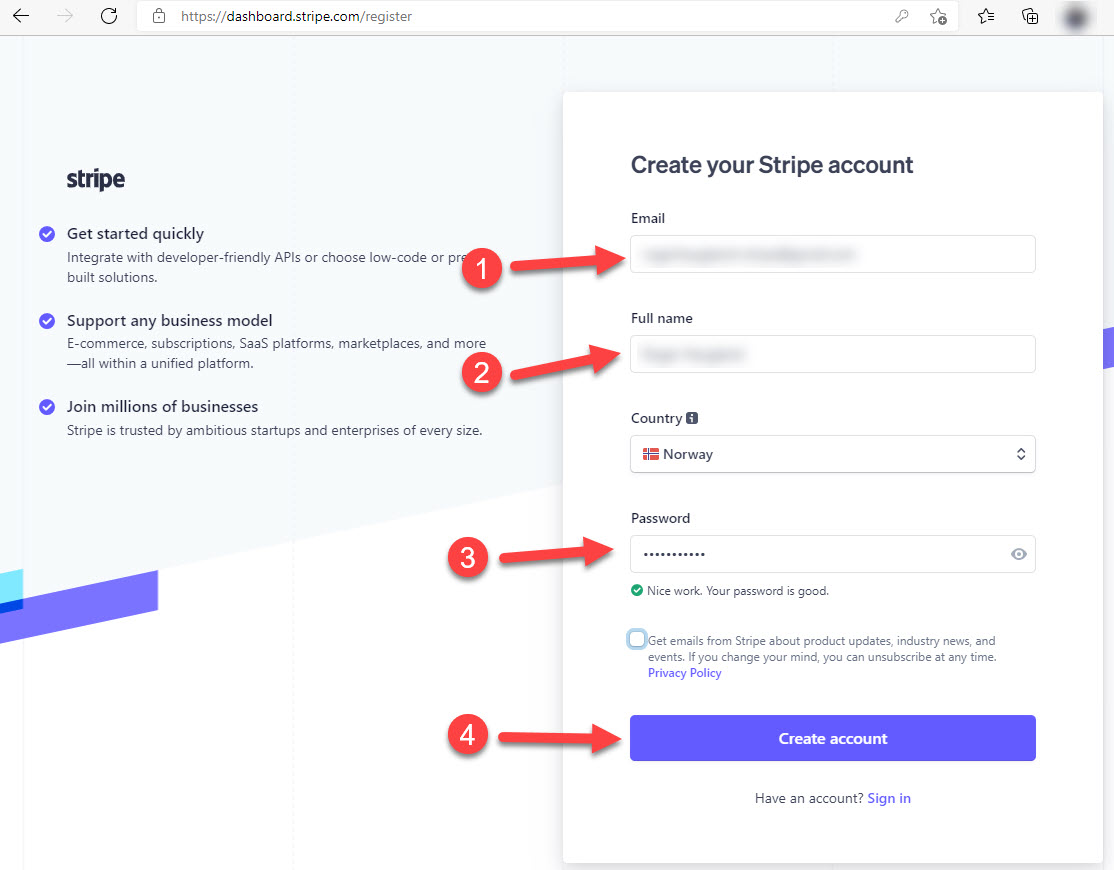
Task: Follow the Sign in link
Action: click(889, 798)
